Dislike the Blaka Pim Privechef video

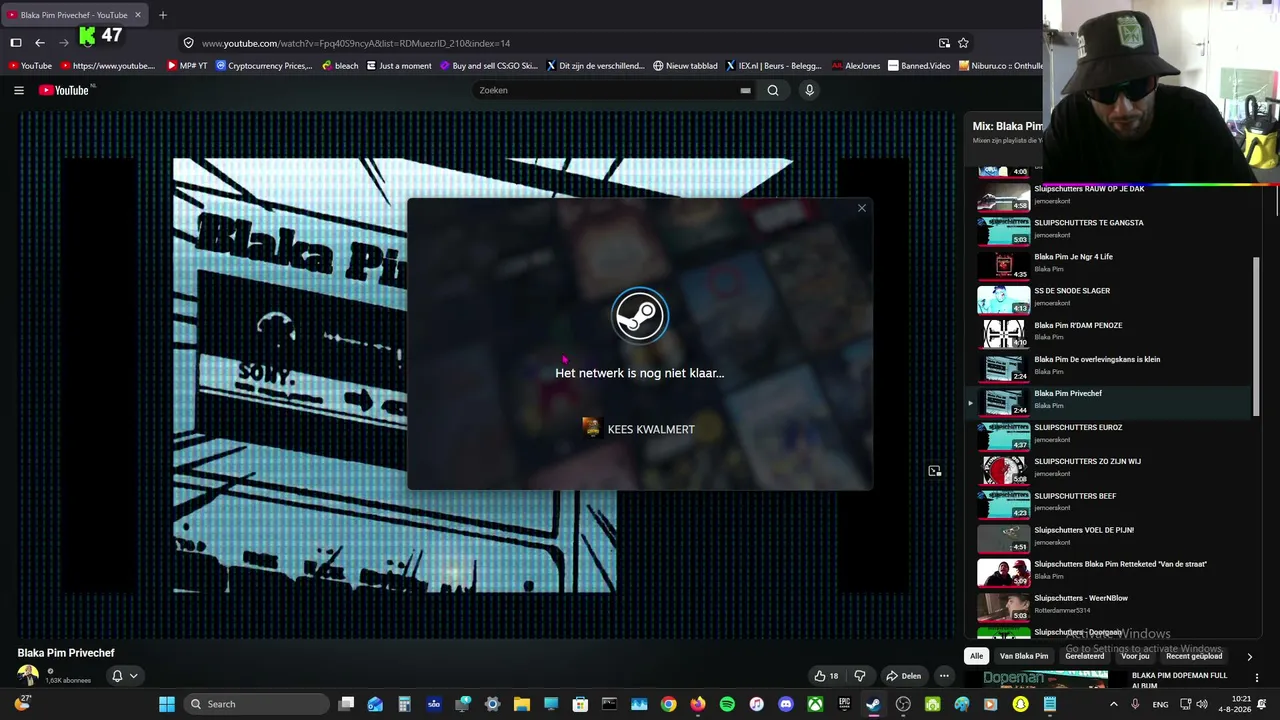859,676
